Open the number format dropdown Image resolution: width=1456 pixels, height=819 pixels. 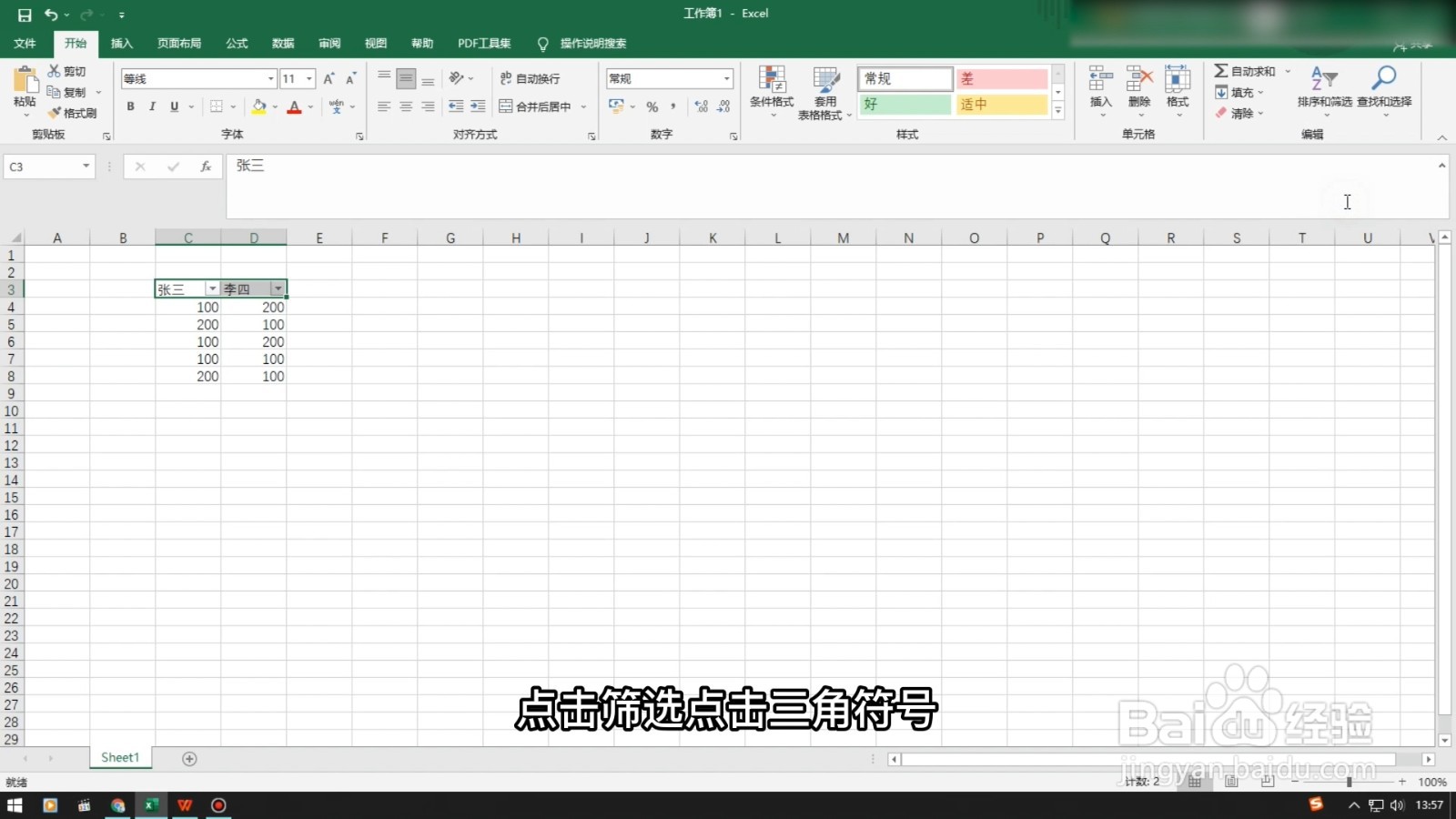726,79
